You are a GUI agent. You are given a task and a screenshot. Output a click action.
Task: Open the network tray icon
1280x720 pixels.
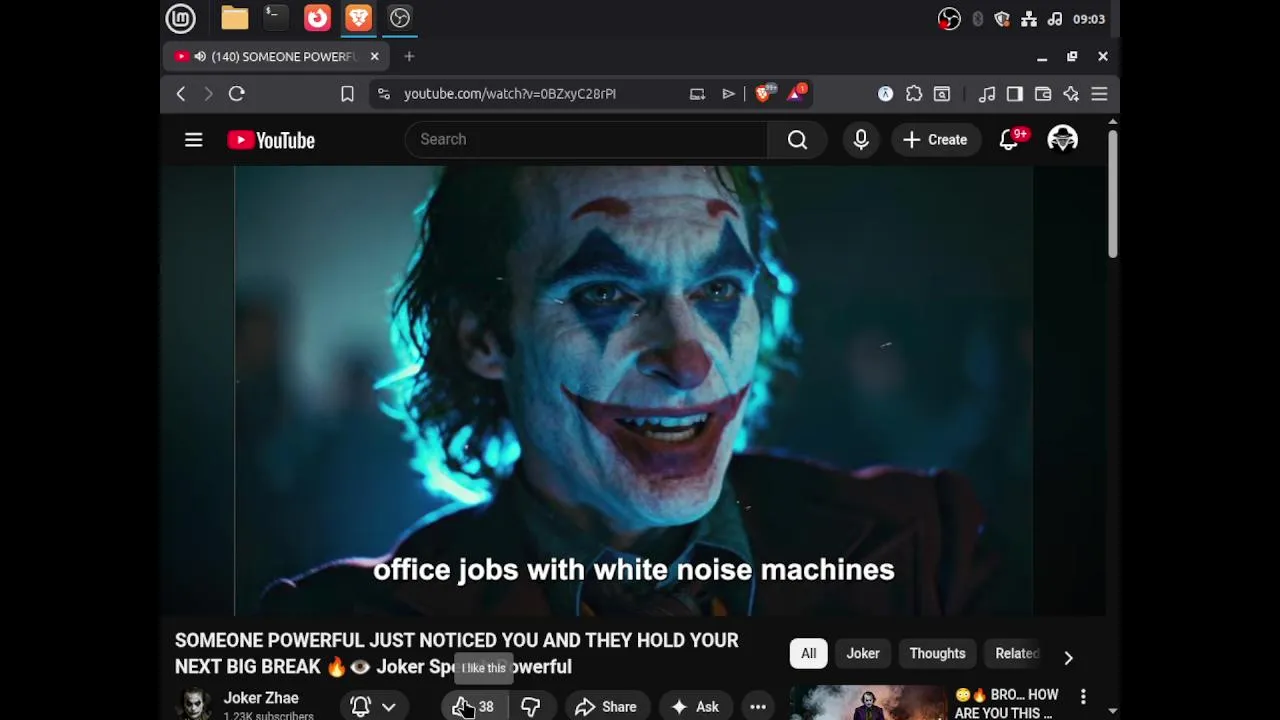pos(1028,19)
